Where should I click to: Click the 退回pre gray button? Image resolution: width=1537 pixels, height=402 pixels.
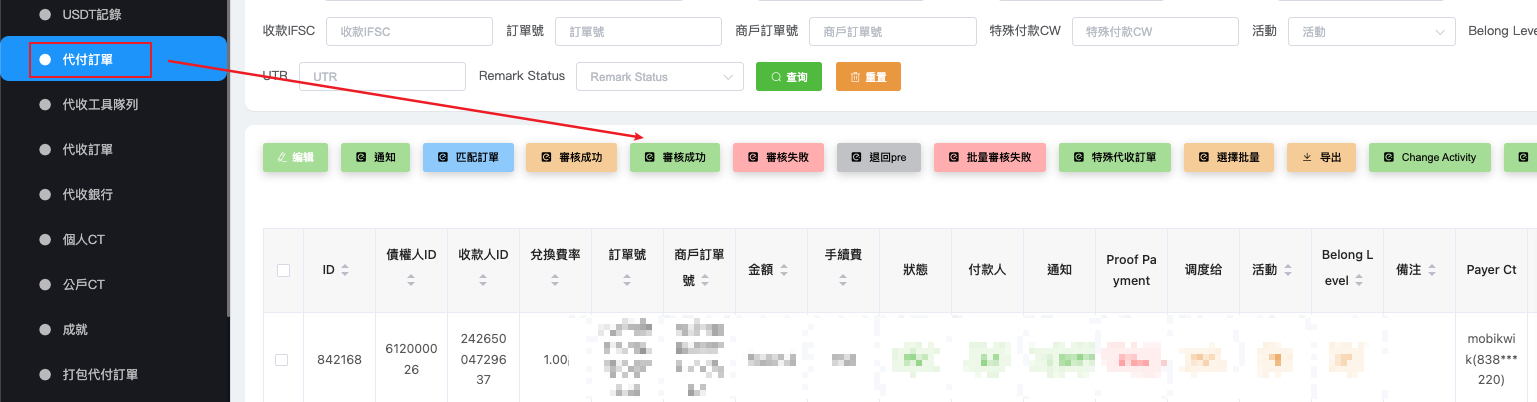tap(878, 158)
